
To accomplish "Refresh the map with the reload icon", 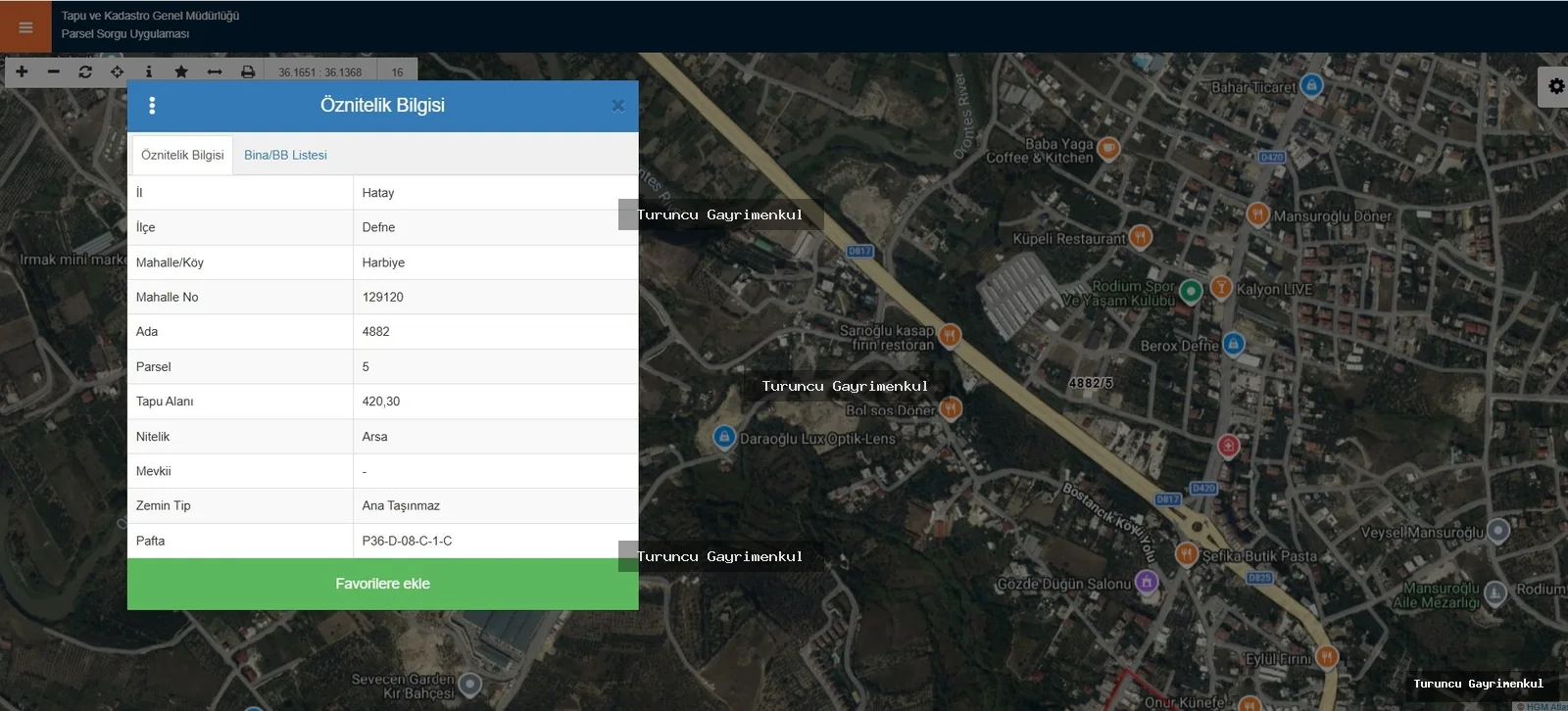I will point(85,71).
